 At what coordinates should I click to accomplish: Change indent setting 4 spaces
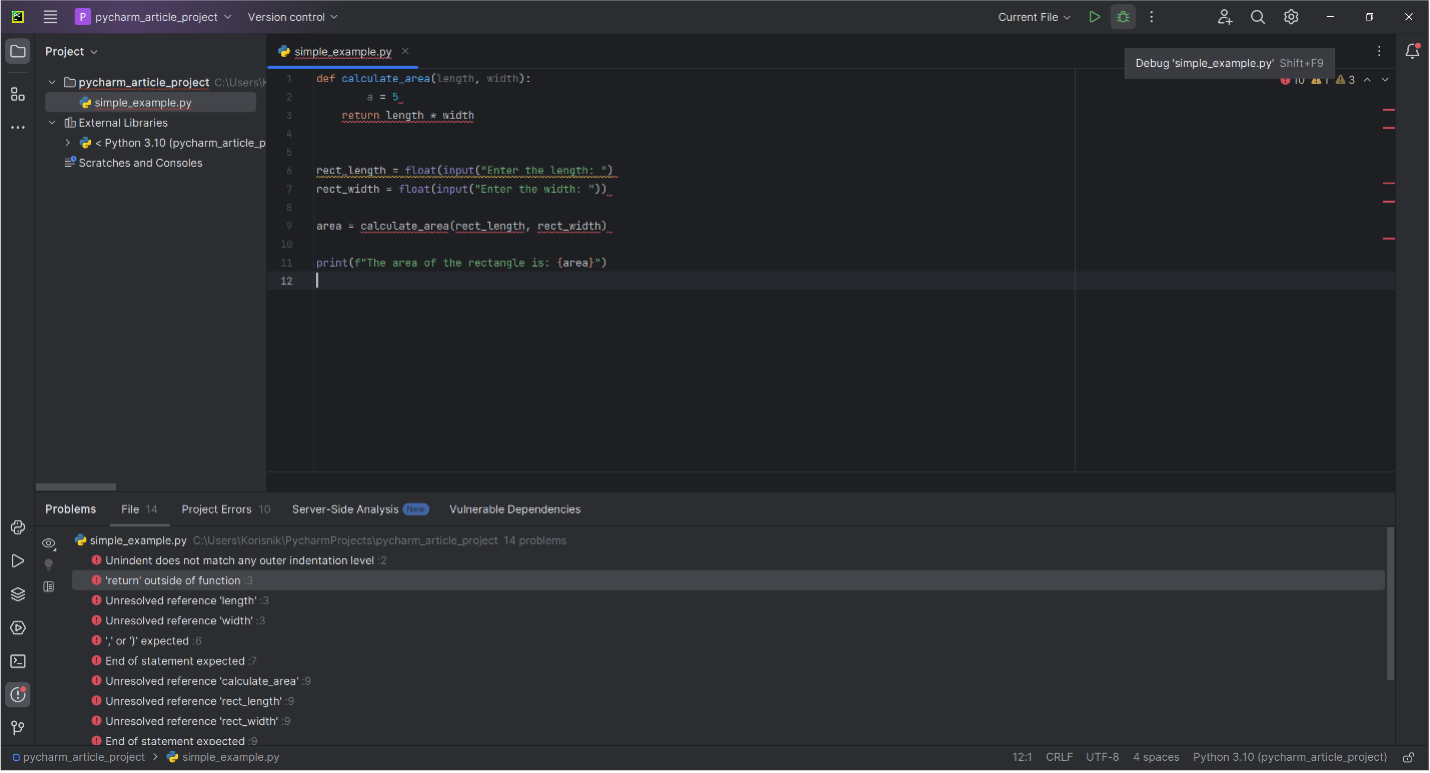point(1156,758)
